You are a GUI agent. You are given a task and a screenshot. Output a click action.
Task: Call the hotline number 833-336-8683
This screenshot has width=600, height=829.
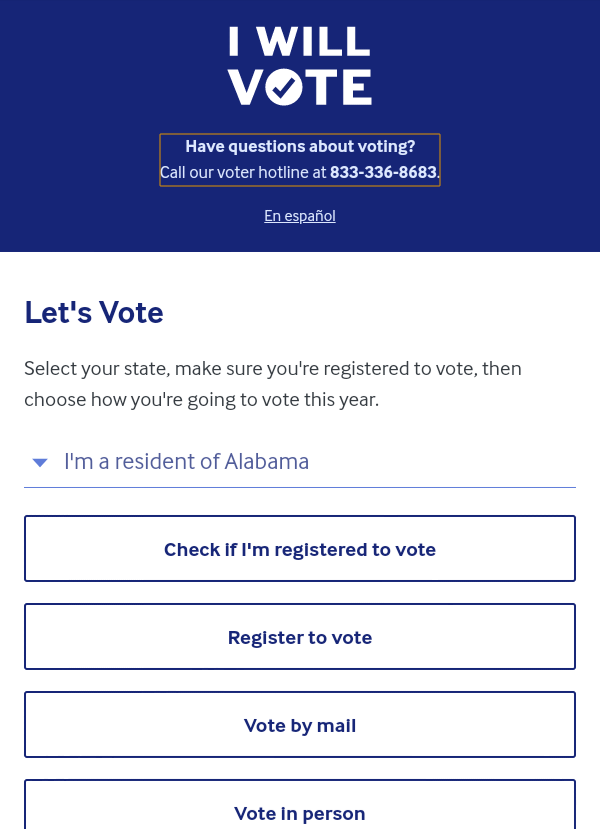click(x=383, y=172)
